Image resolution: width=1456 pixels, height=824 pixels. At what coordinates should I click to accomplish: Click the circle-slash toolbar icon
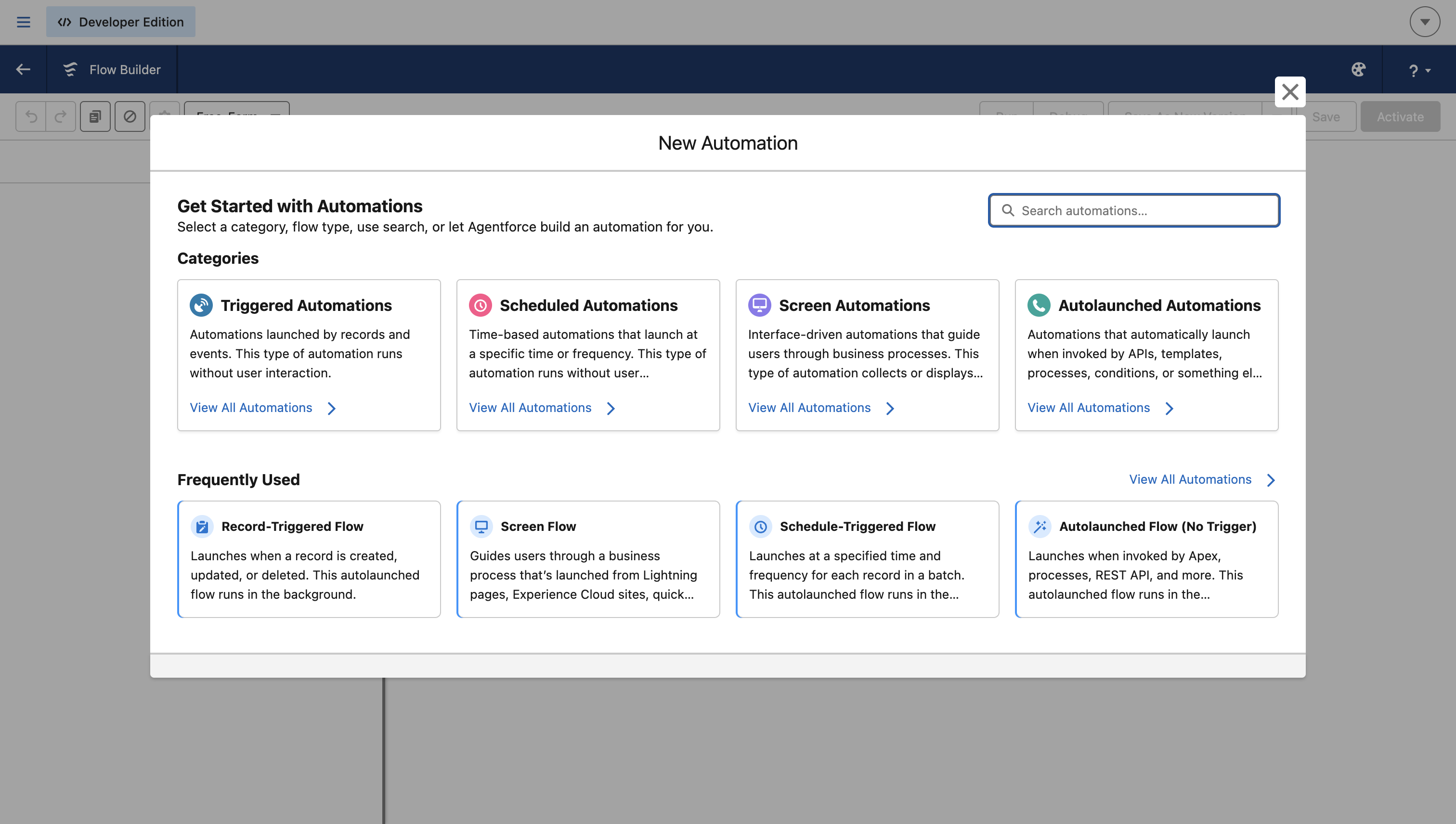point(130,116)
